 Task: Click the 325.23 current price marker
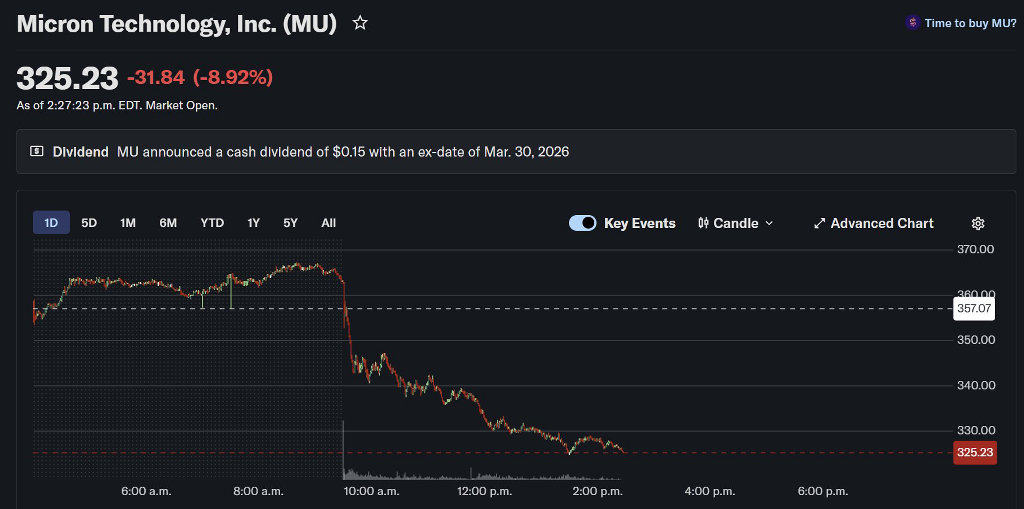tap(974, 453)
